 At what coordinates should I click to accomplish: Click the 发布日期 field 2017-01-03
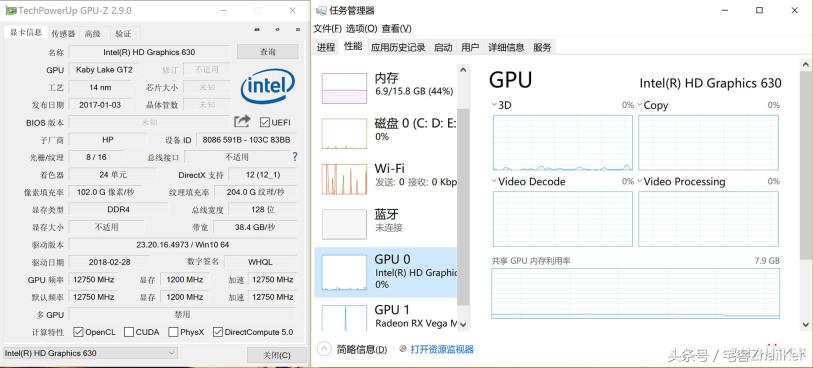coord(100,105)
